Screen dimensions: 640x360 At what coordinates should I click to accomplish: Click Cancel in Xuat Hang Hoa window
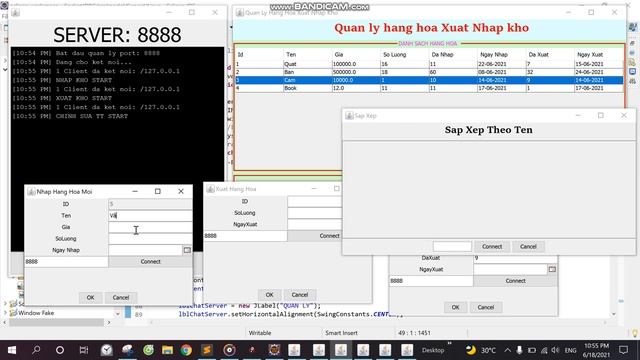click(x=300, y=295)
